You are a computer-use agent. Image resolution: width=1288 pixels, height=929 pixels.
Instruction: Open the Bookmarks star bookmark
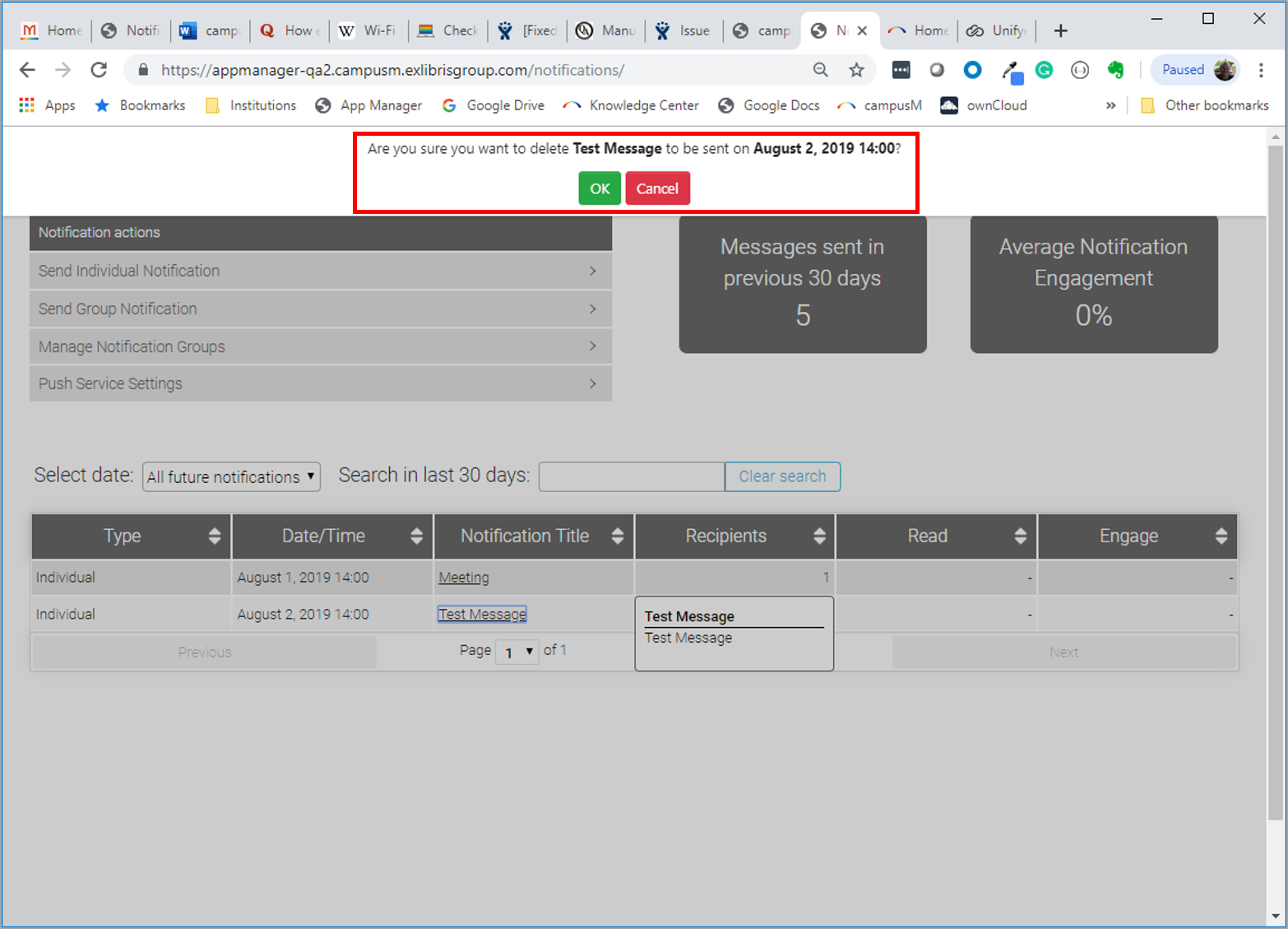pos(140,105)
